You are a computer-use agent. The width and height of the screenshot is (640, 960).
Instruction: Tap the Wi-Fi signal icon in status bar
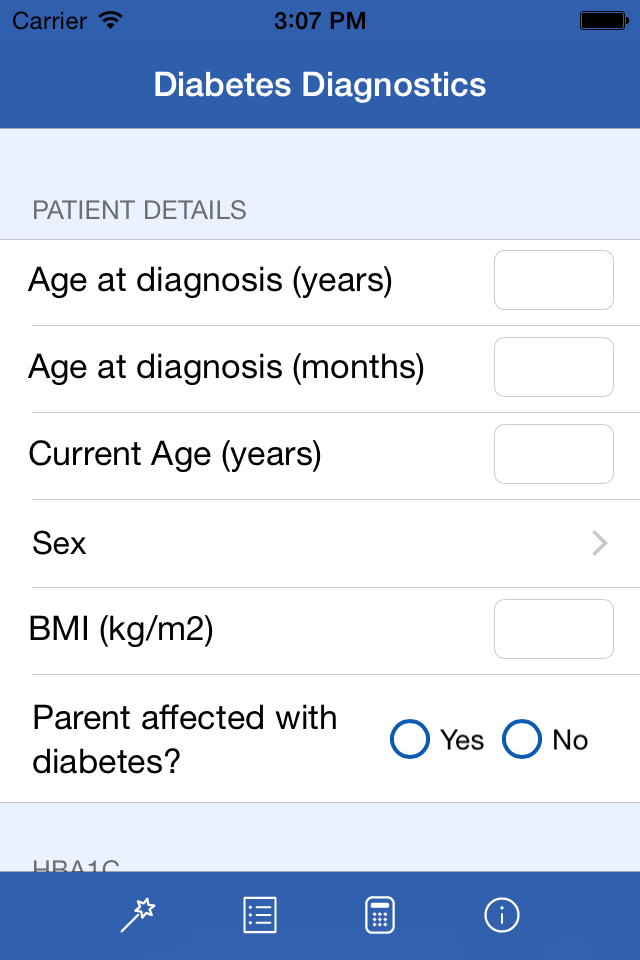coord(111,20)
